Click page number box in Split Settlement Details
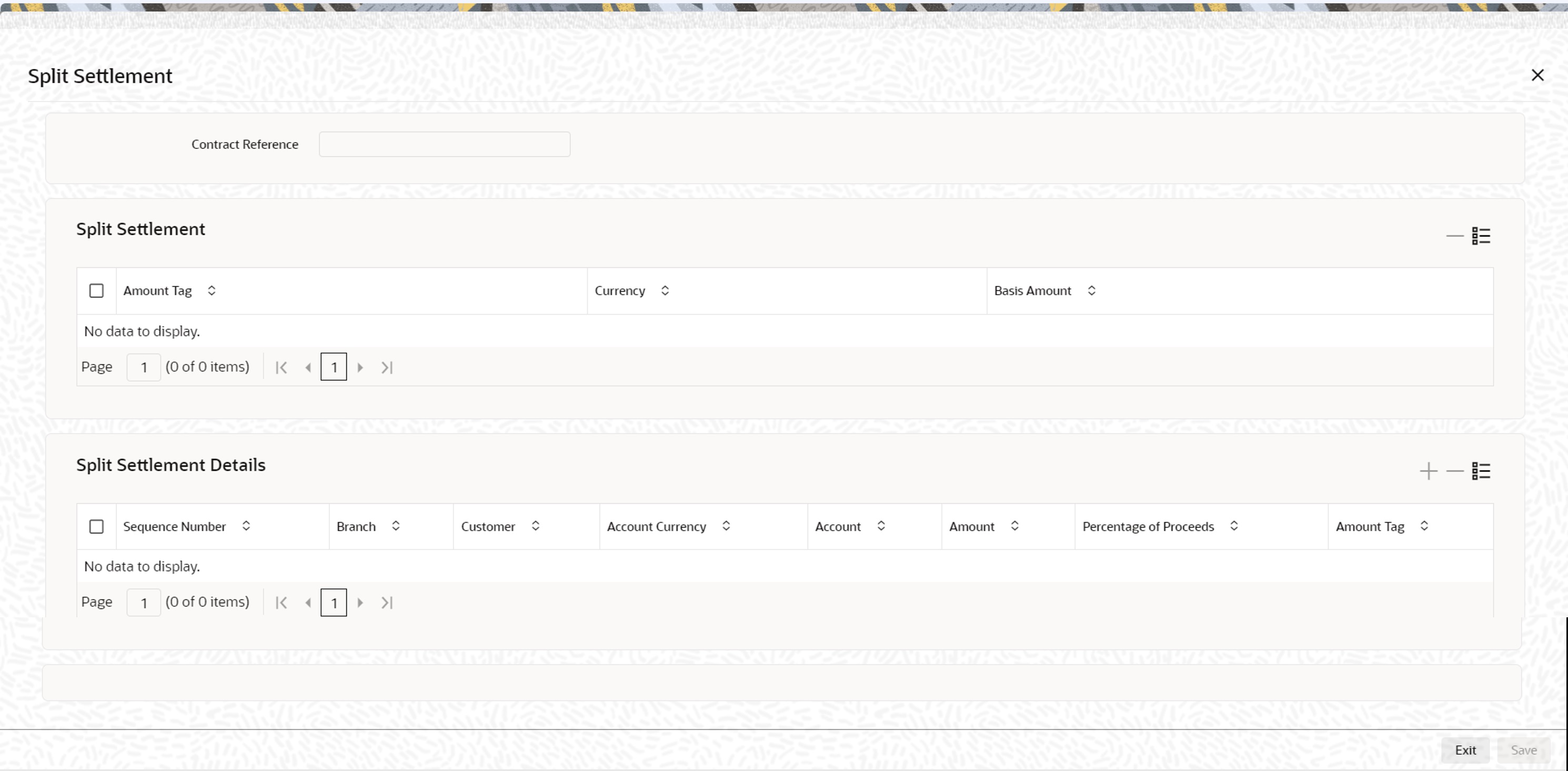This screenshot has width=1568, height=771. tap(144, 603)
